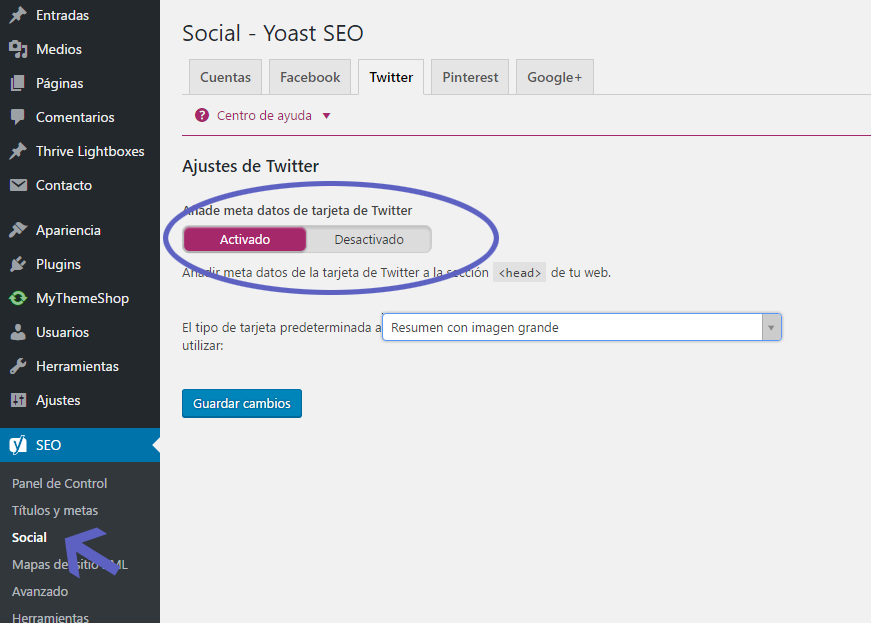The width and height of the screenshot is (871, 623).
Task: Click Guardar cambios button
Action: (x=242, y=403)
